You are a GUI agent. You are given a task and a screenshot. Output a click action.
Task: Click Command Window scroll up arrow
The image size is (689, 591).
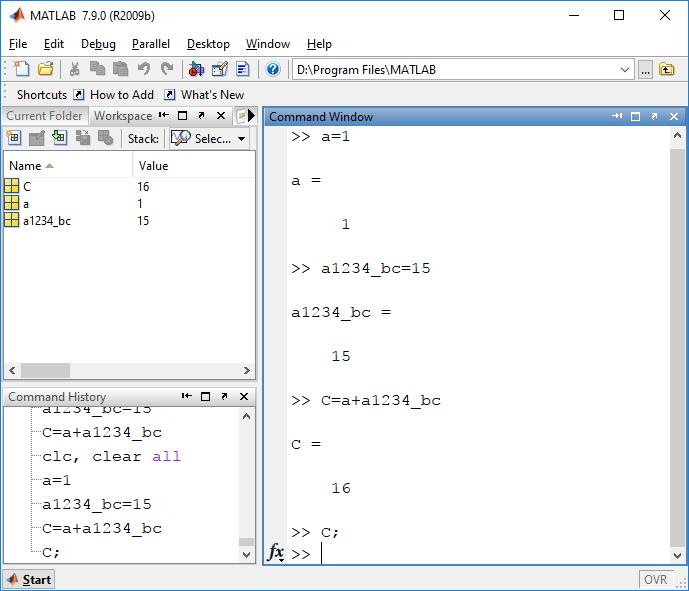[x=677, y=136]
